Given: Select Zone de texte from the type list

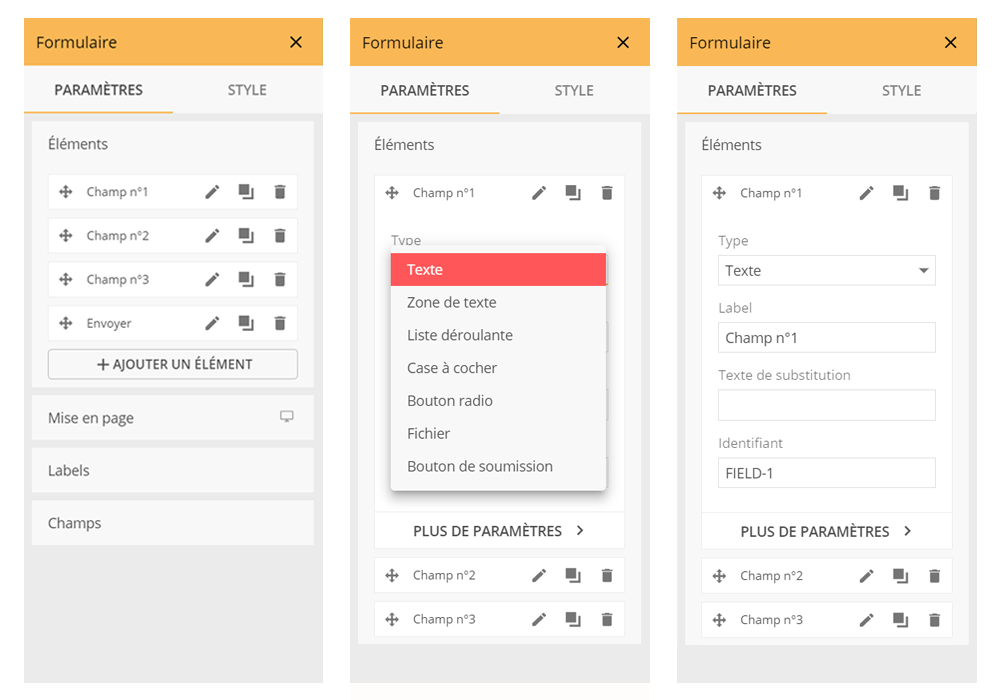Looking at the screenshot, I should pos(452,302).
